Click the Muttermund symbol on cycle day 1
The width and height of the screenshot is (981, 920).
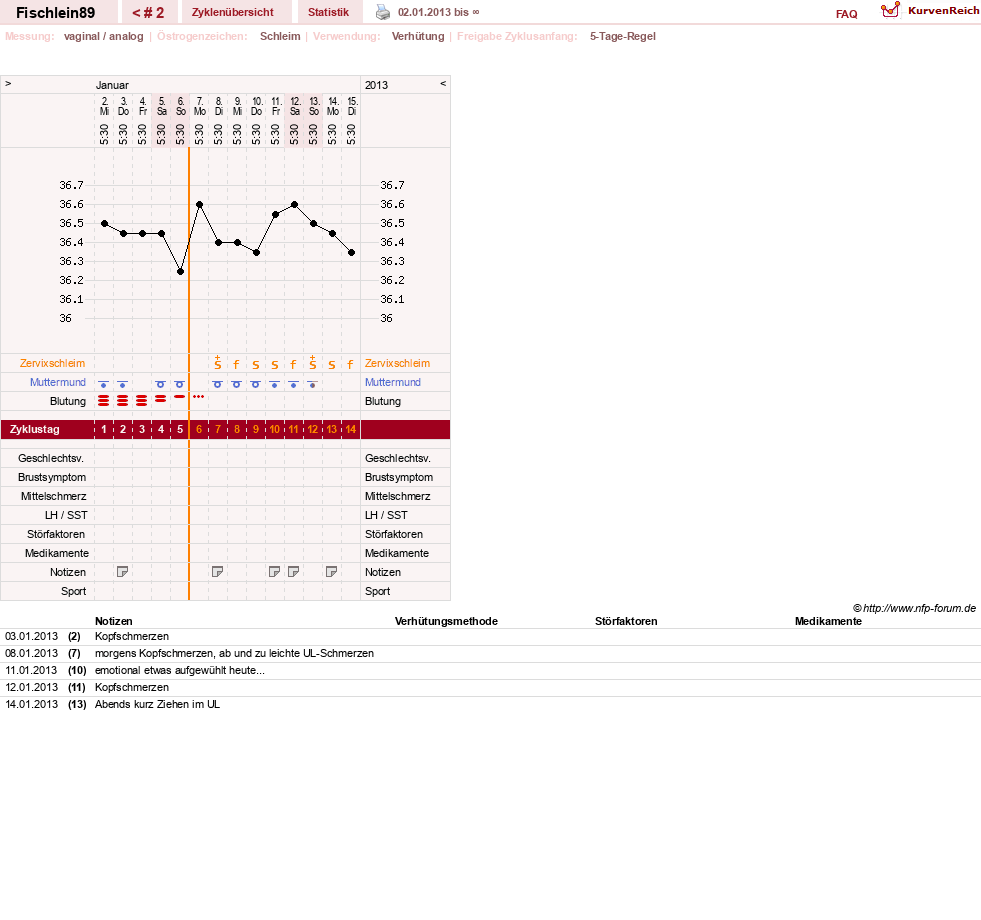pos(104,384)
